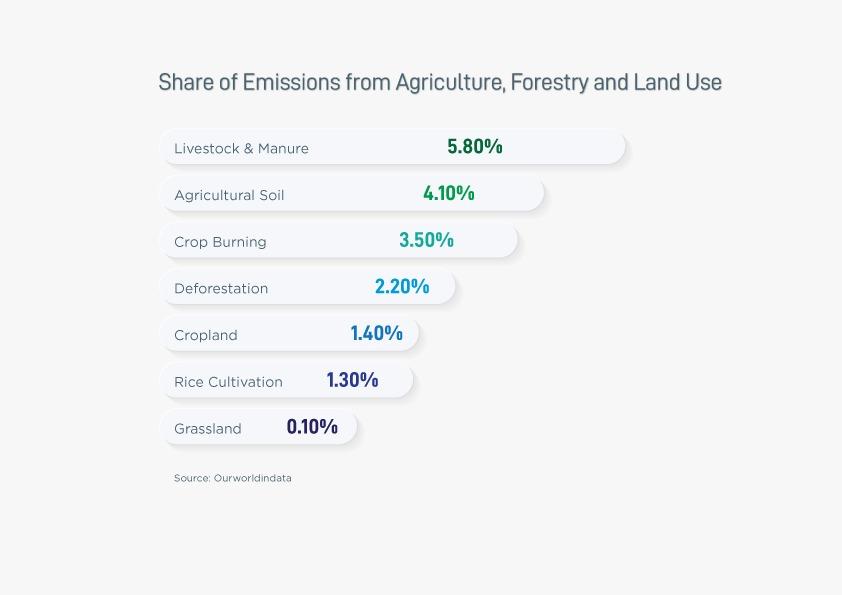Open the Ourworldindata source credit

click(x=232, y=478)
